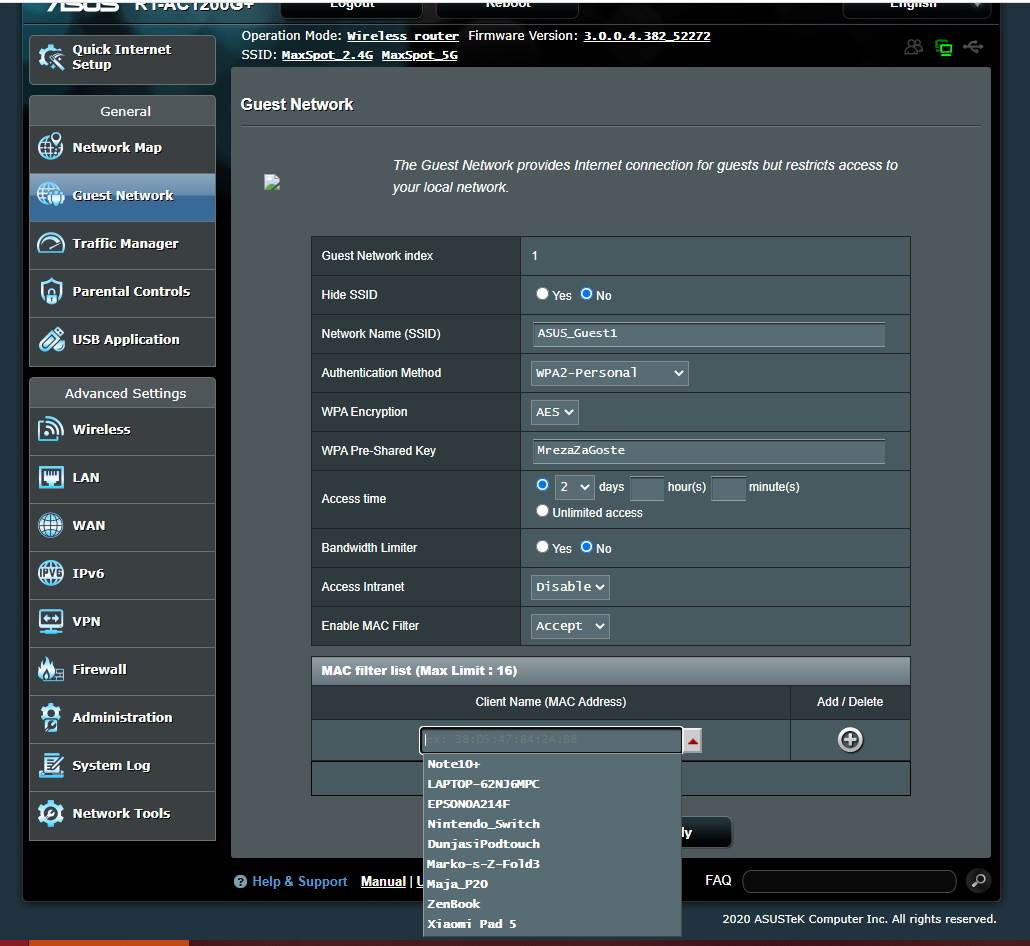
Task: Open the Firewall flame icon
Action: click(51, 670)
